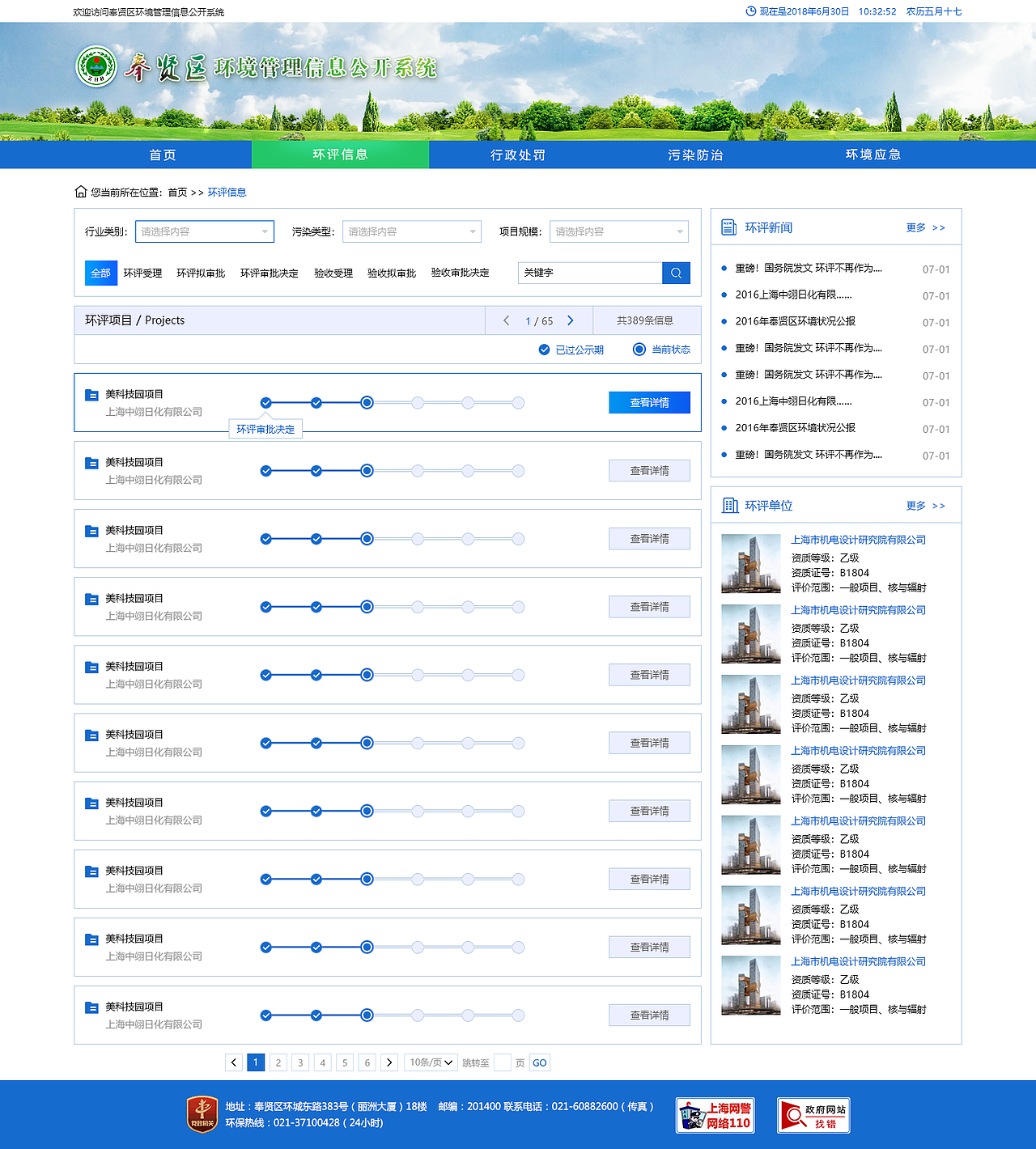Click the last step node of the first project
The height and width of the screenshot is (1149, 1036).
click(x=518, y=403)
